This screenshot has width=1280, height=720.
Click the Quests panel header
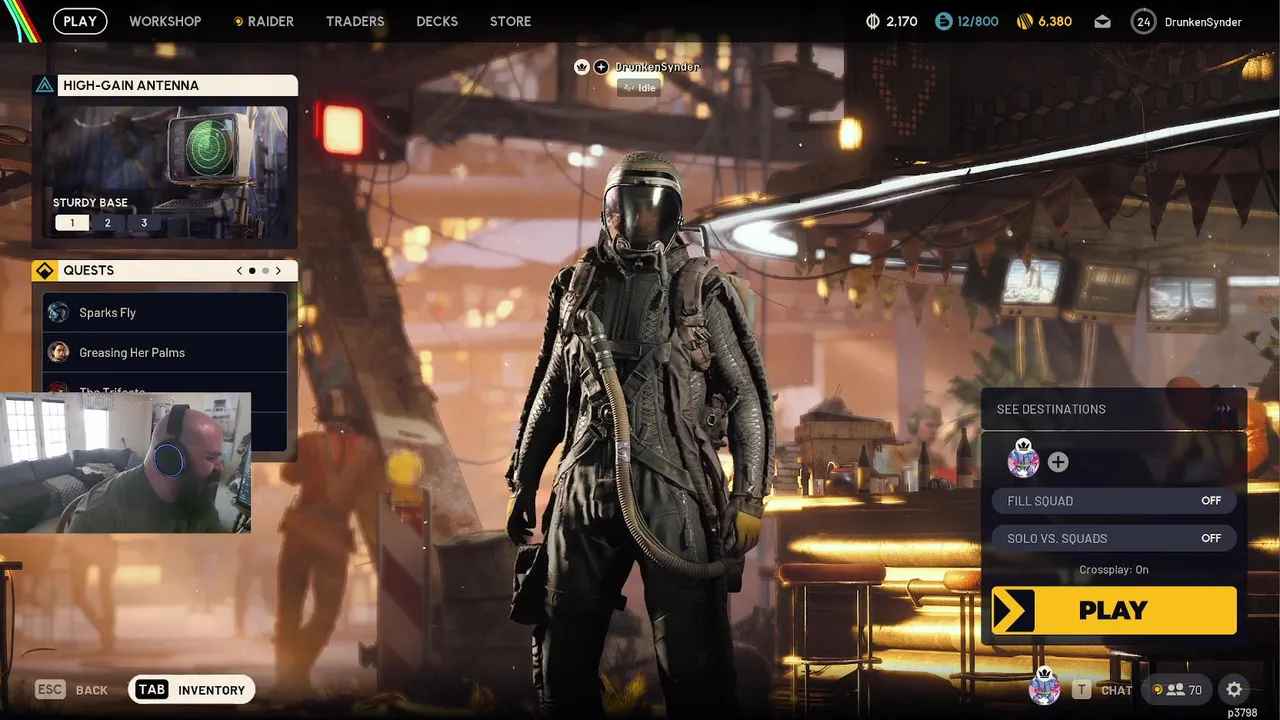(165, 270)
